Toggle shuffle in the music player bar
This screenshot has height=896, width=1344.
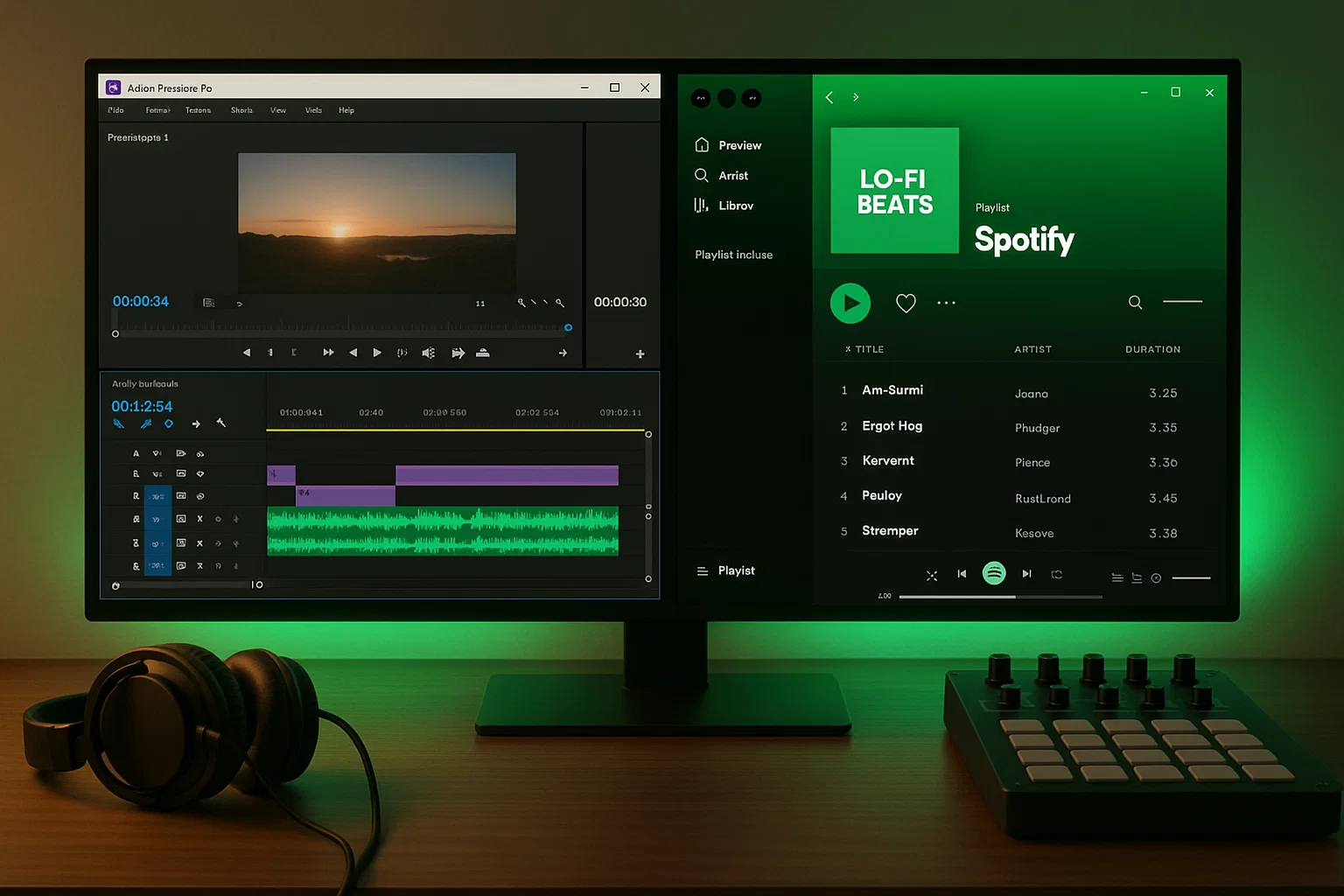(x=931, y=575)
